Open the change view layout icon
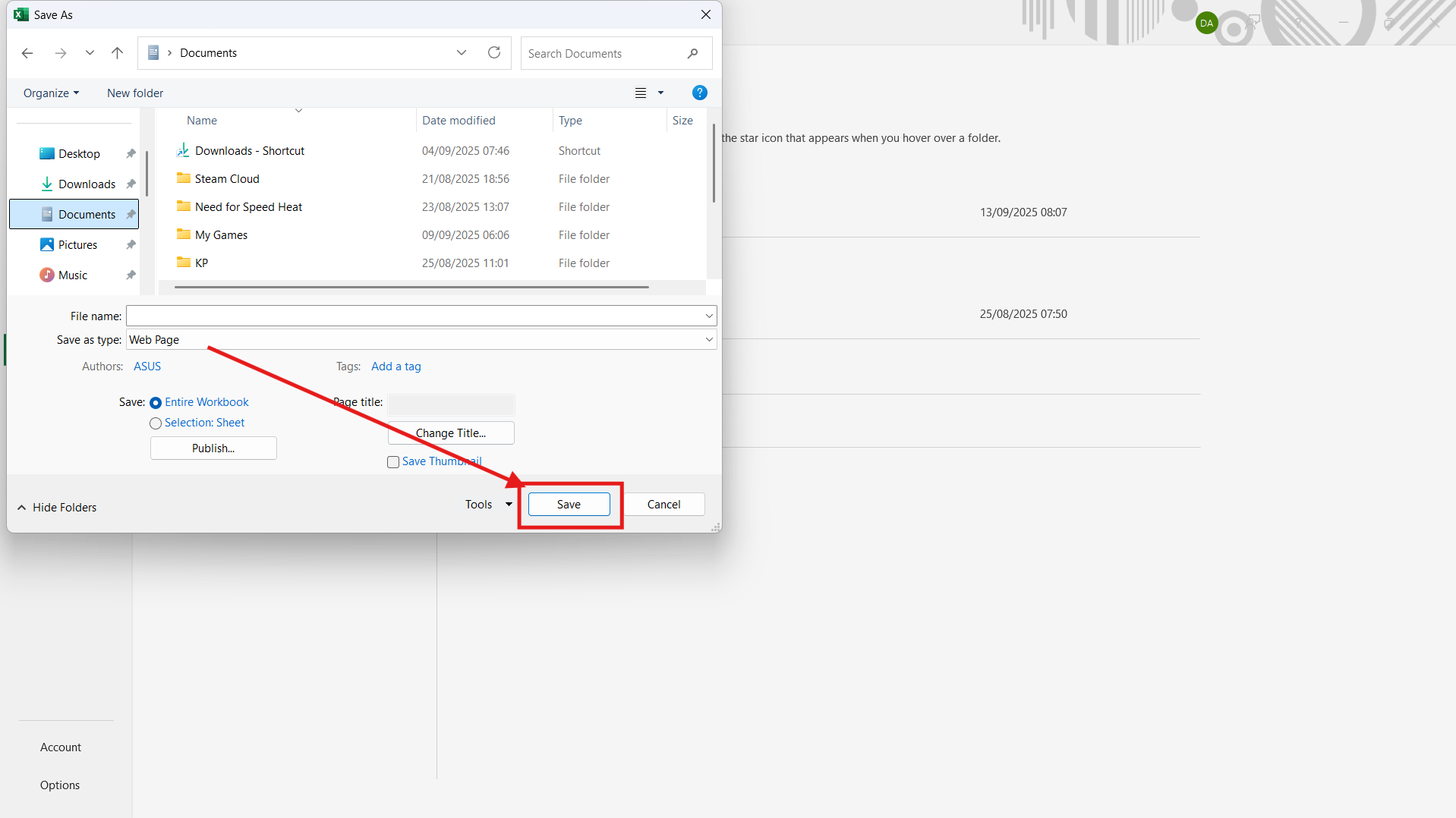Screen dimensions: 1456x818 pos(641,93)
